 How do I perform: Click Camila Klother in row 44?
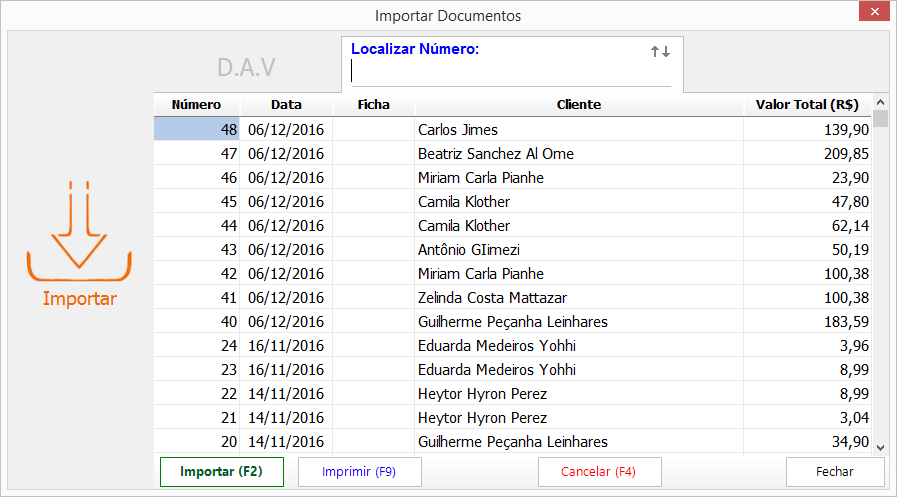(x=463, y=226)
